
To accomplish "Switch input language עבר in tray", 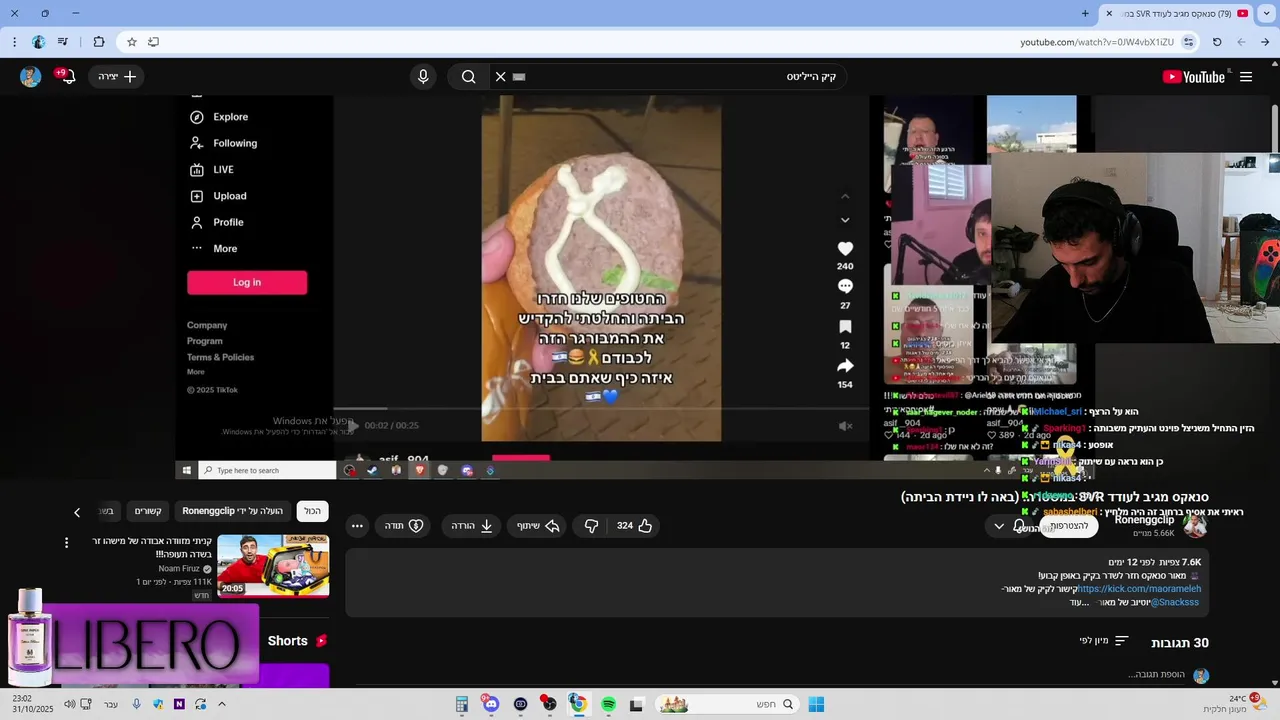I will (110, 704).
